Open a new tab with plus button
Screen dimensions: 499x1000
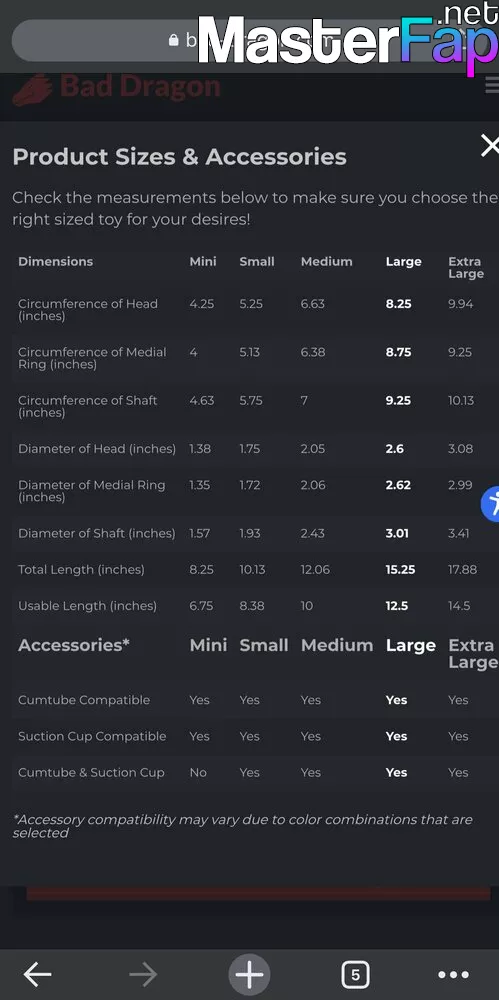click(x=250, y=974)
